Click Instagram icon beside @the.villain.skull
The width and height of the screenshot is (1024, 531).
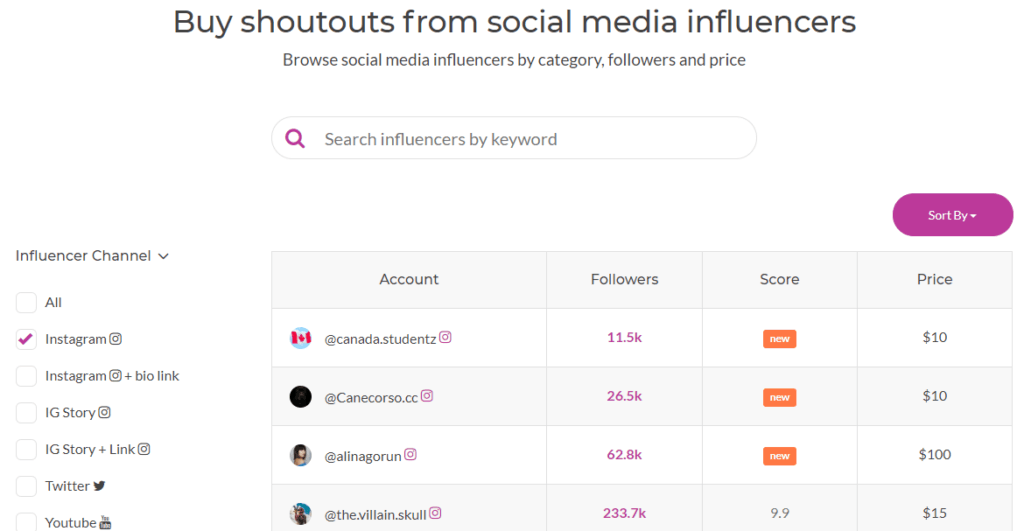[x=435, y=514]
